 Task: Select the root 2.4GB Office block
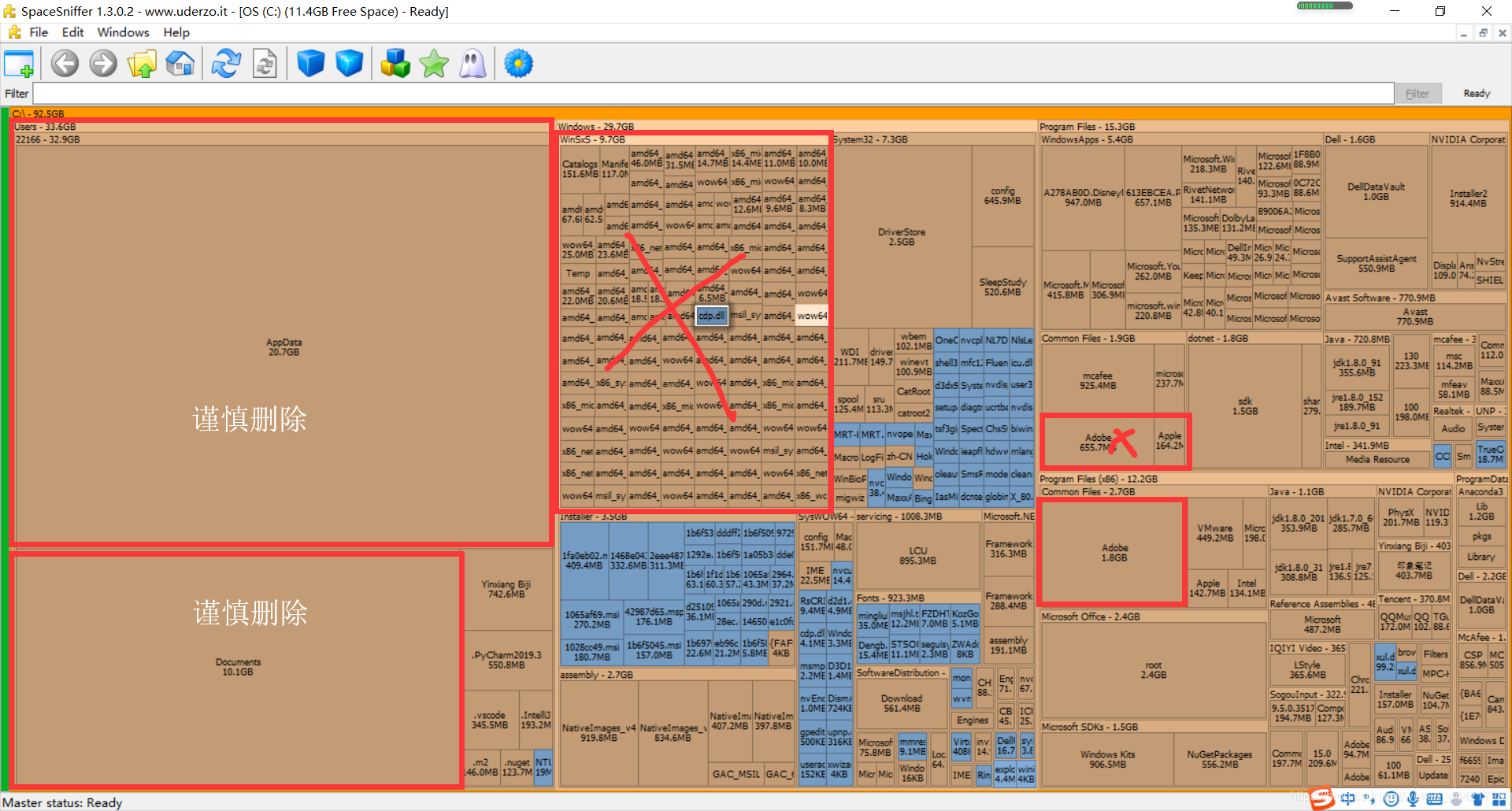coord(1154,670)
